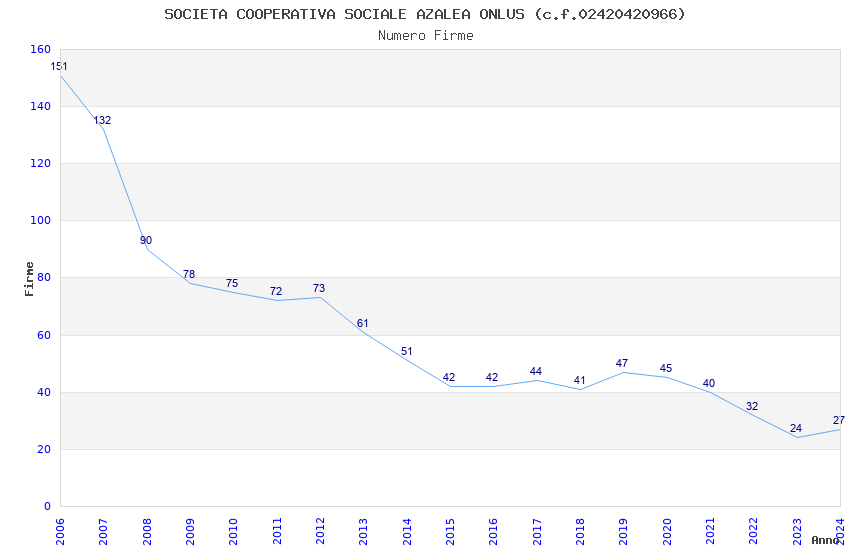
Task: Click the x-axis year label 2023
Action: point(797,531)
